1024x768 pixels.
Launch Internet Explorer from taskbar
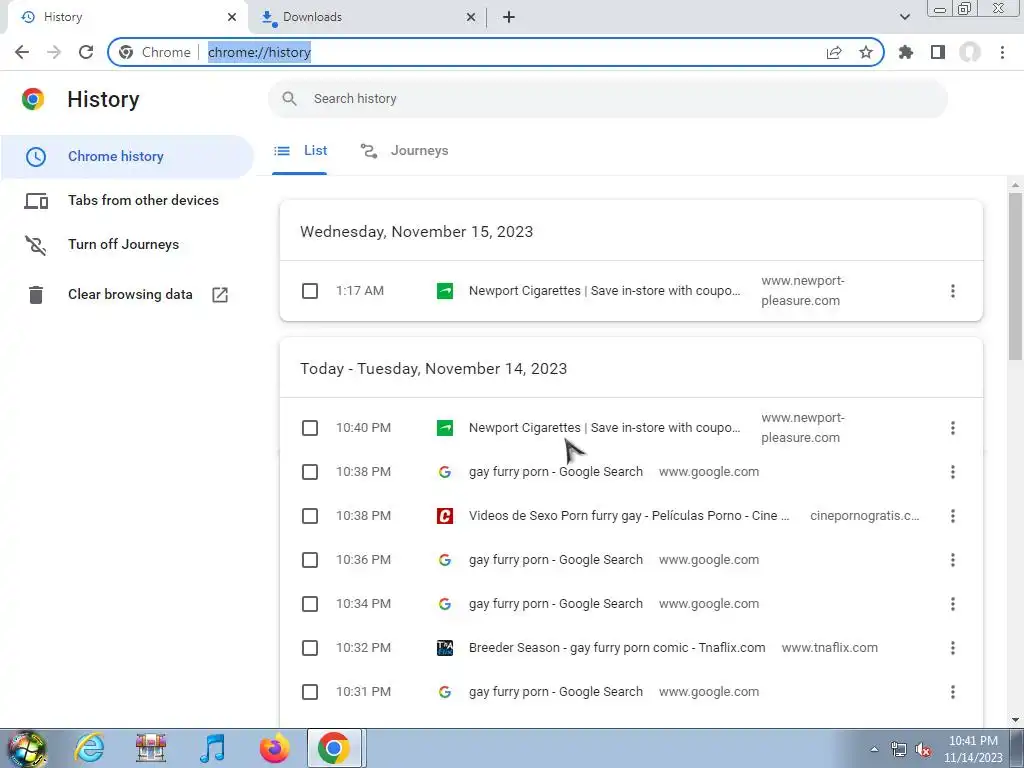89,748
